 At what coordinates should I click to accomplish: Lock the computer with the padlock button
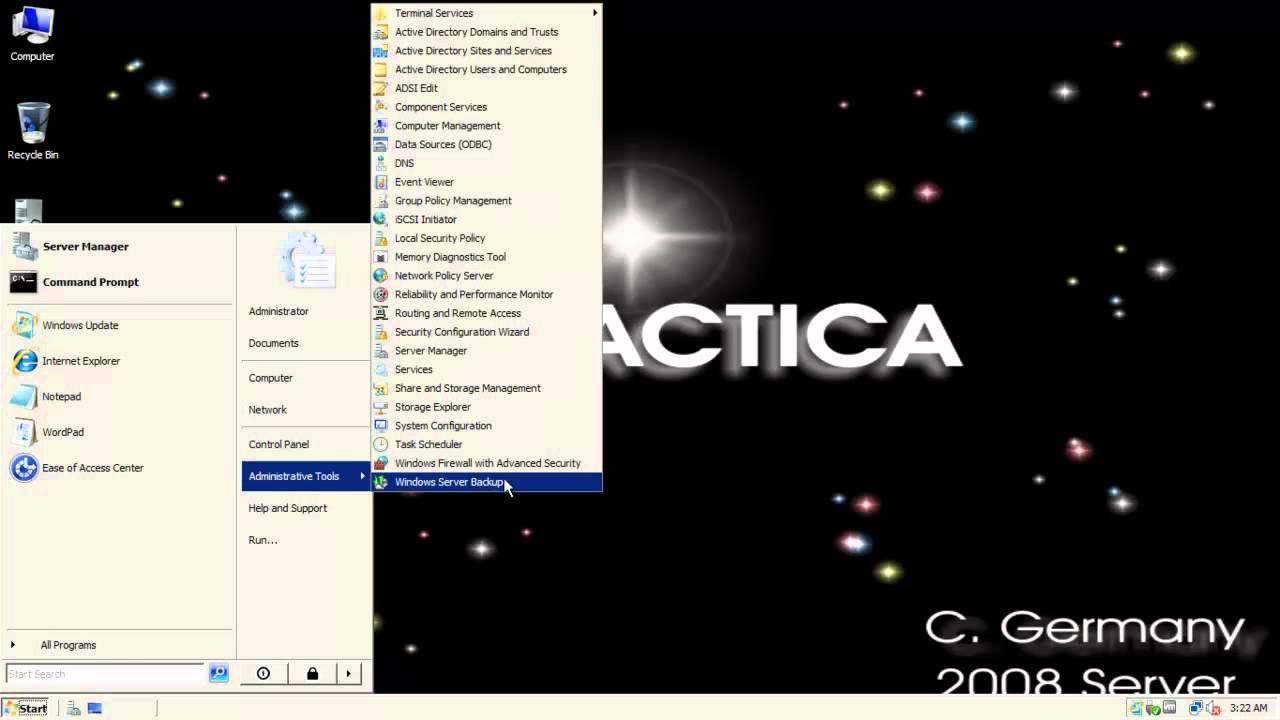[x=312, y=674]
